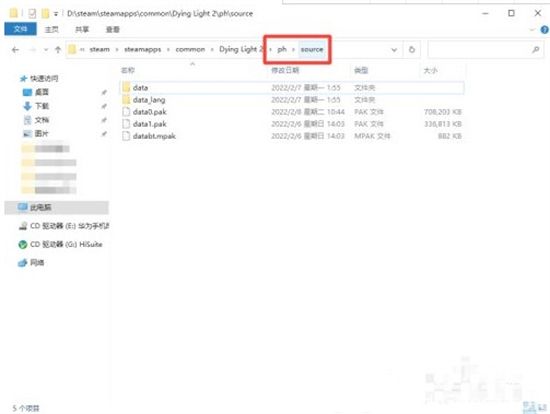Click the address bar folder icon
Viewport: 550px width, 414px height.
[72, 49]
